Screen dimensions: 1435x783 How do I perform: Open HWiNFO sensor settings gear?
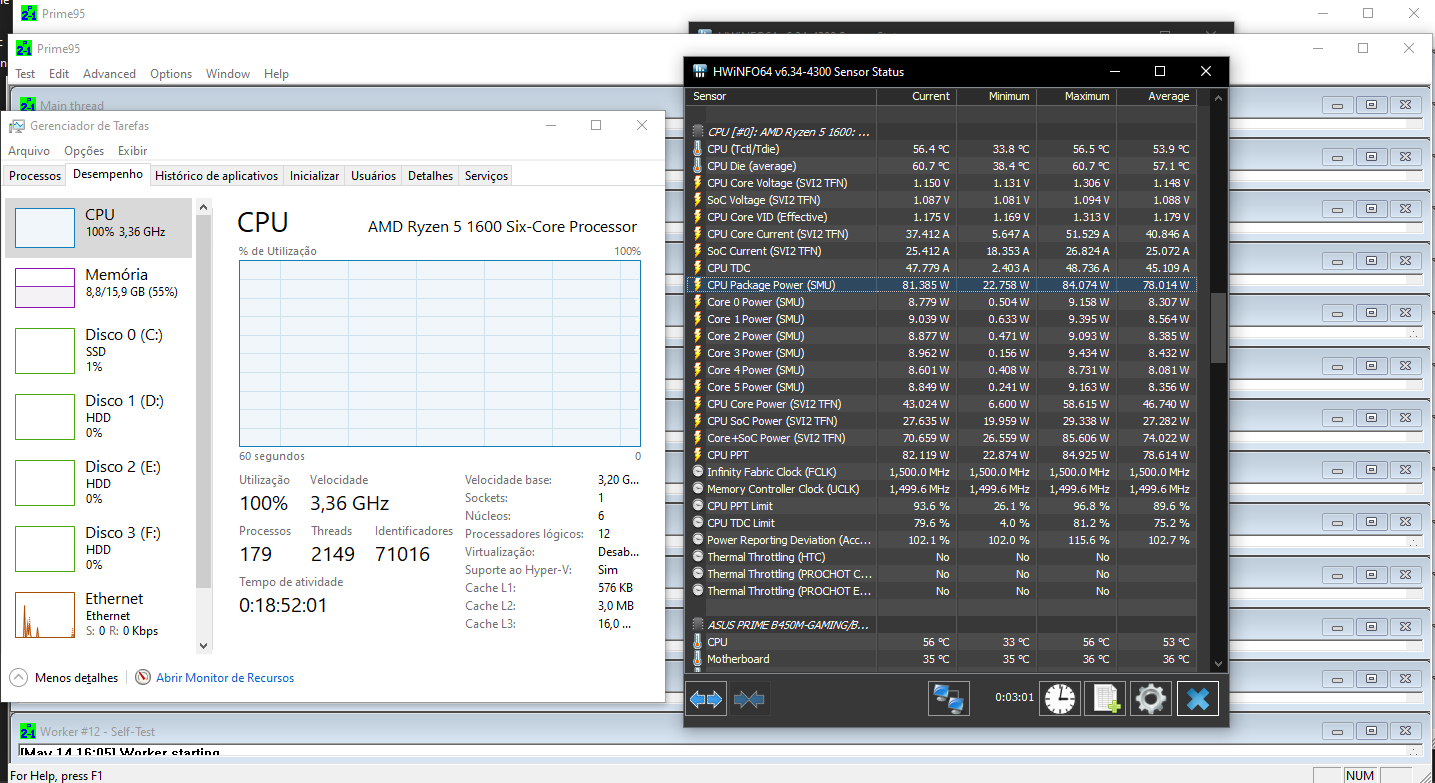1151,699
